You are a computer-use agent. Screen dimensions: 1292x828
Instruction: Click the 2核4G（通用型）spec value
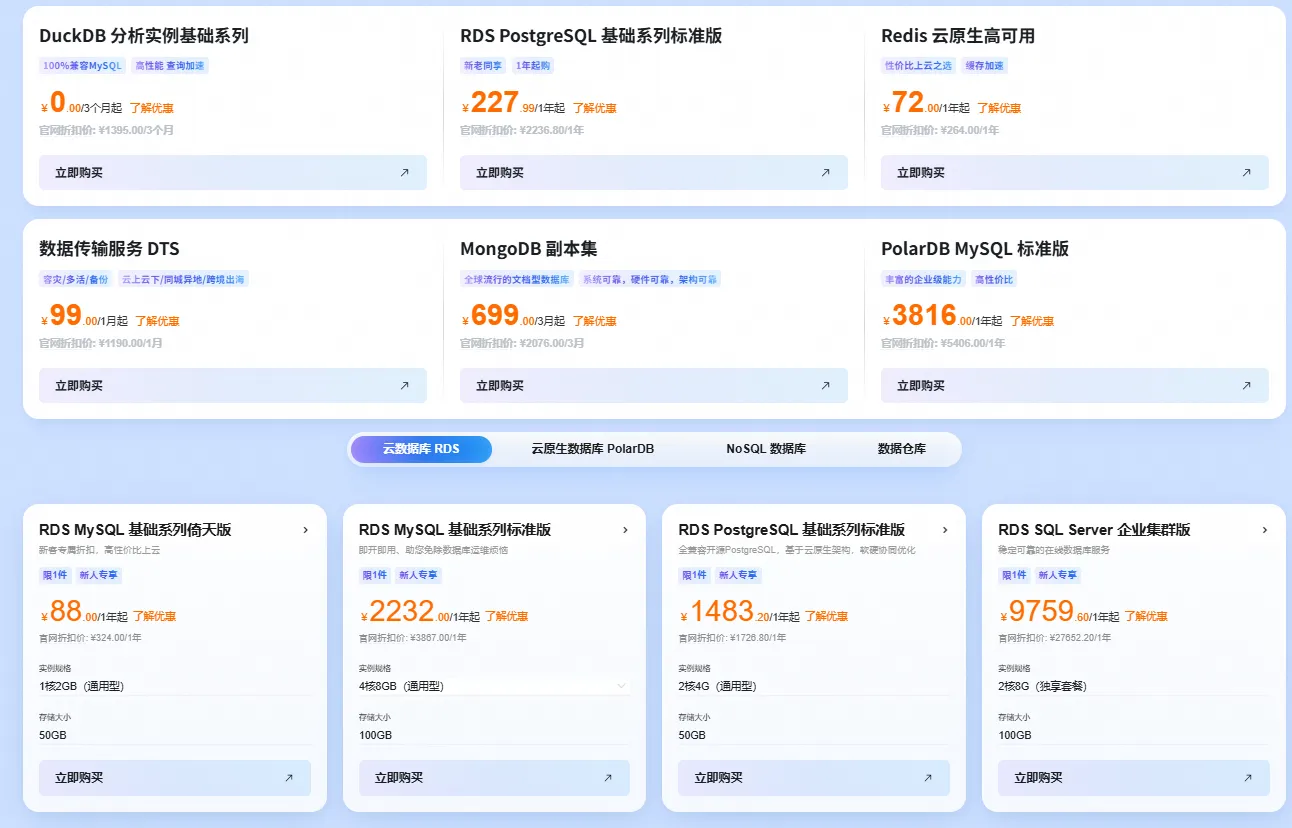(x=717, y=686)
